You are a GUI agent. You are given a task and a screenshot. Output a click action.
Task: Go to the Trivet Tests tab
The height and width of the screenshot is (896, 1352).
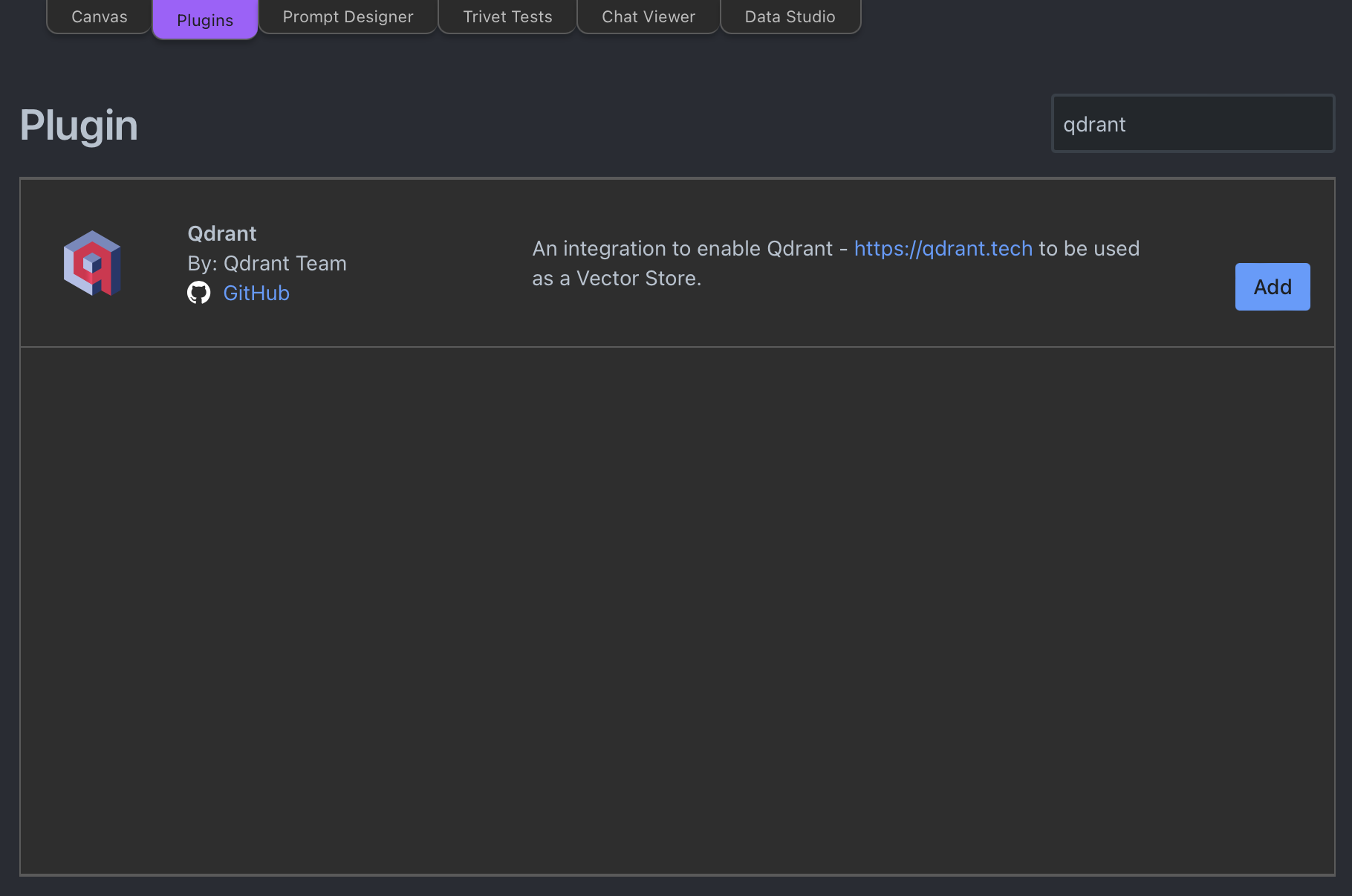point(507,16)
